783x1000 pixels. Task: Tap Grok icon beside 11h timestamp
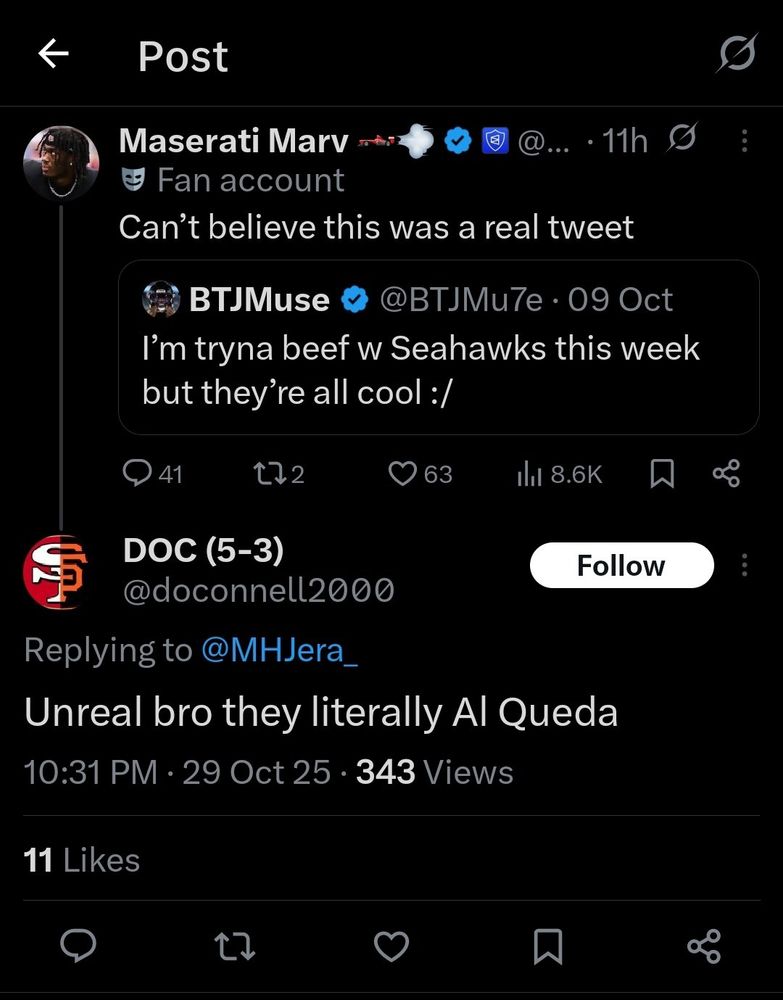pyautogui.click(x=682, y=138)
